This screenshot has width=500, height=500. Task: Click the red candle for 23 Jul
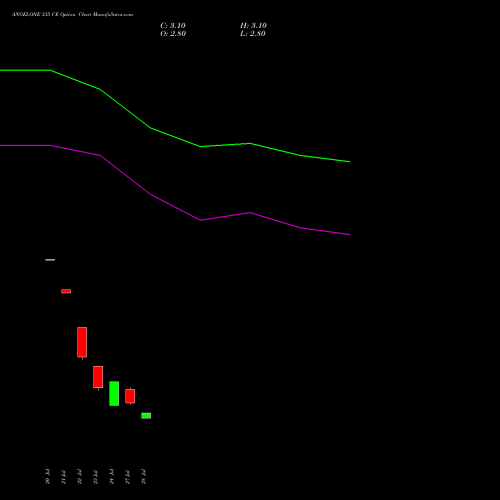pyautogui.click(x=98, y=377)
